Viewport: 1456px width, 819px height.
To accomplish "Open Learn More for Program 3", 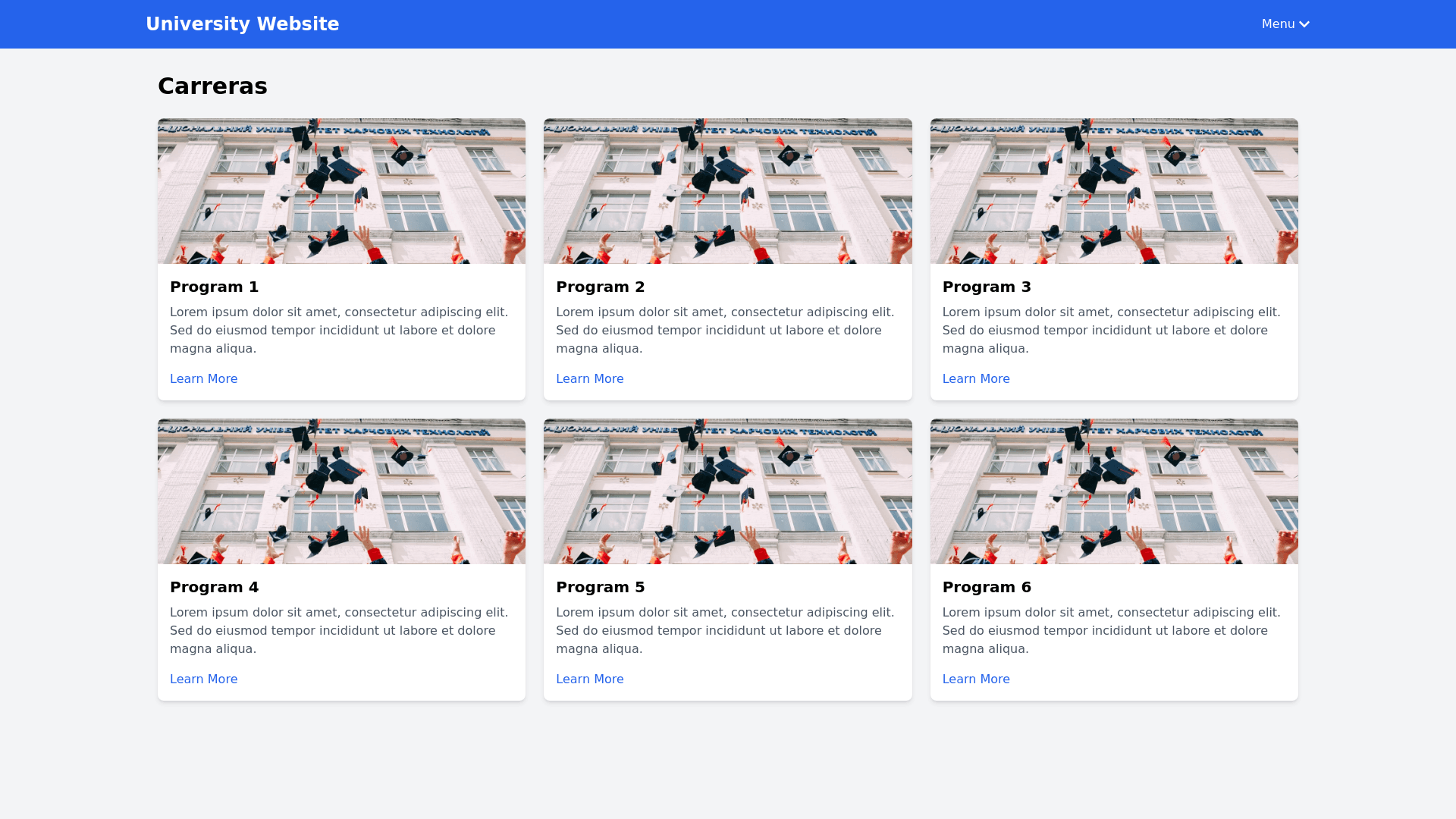I will point(975,379).
